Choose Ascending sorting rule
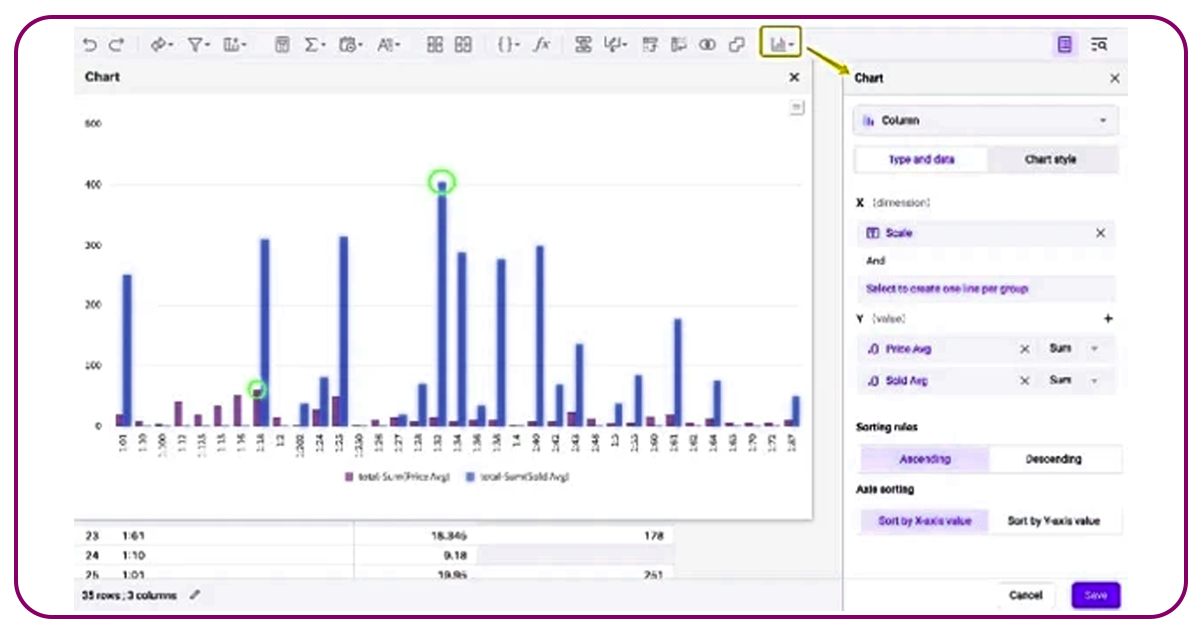Viewport: 1202px width, 634px height. (925, 459)
